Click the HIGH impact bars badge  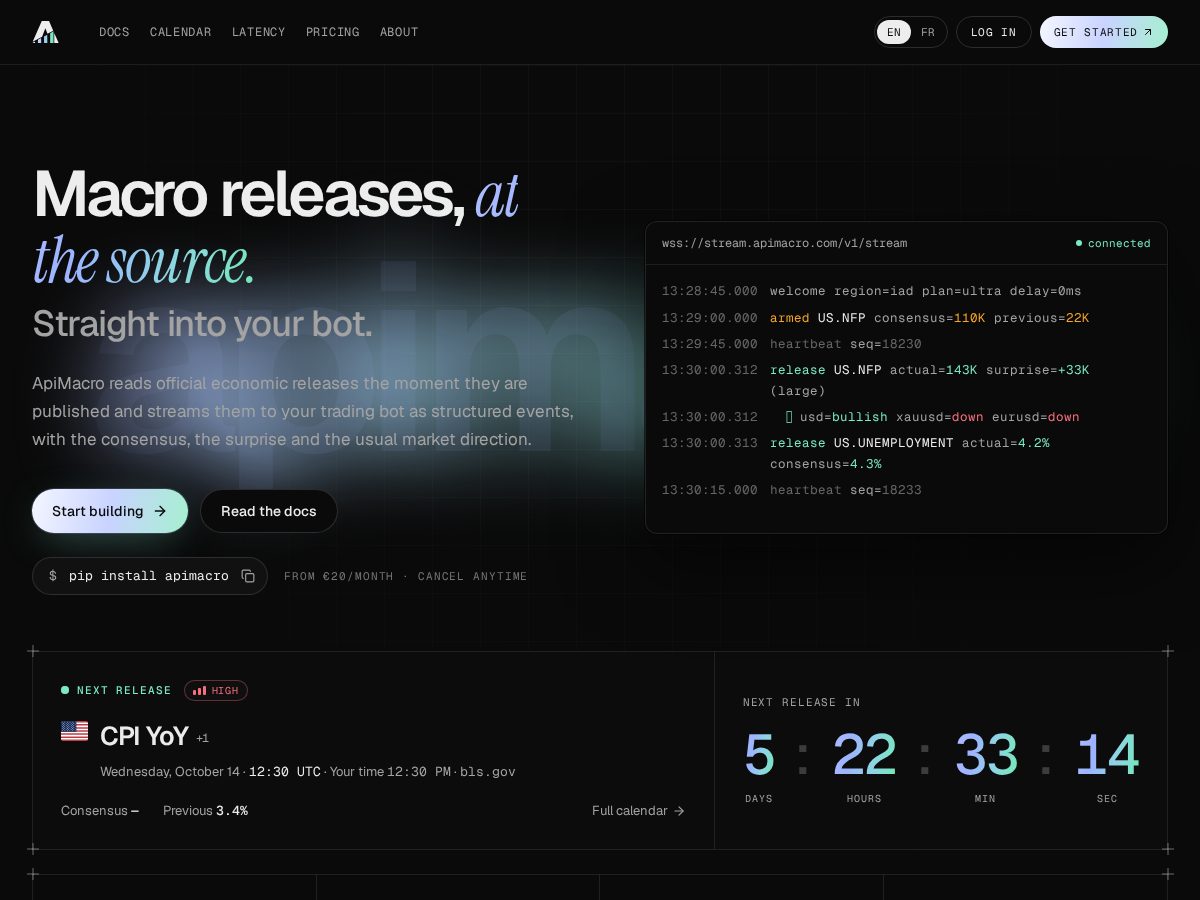click(216, 690)
